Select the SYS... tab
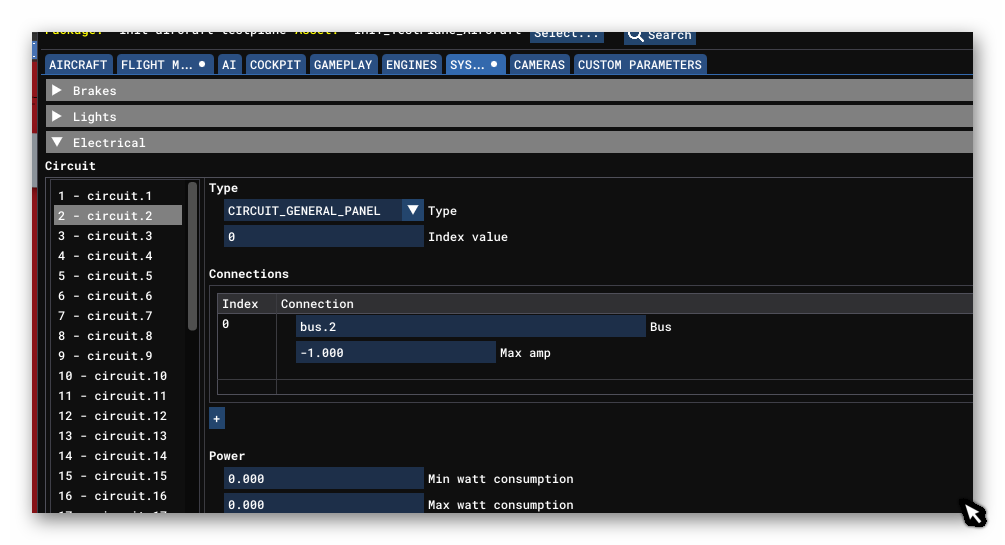Image resolution: width=1005 pixels, height=545 pixels. [x=475, y=65]
